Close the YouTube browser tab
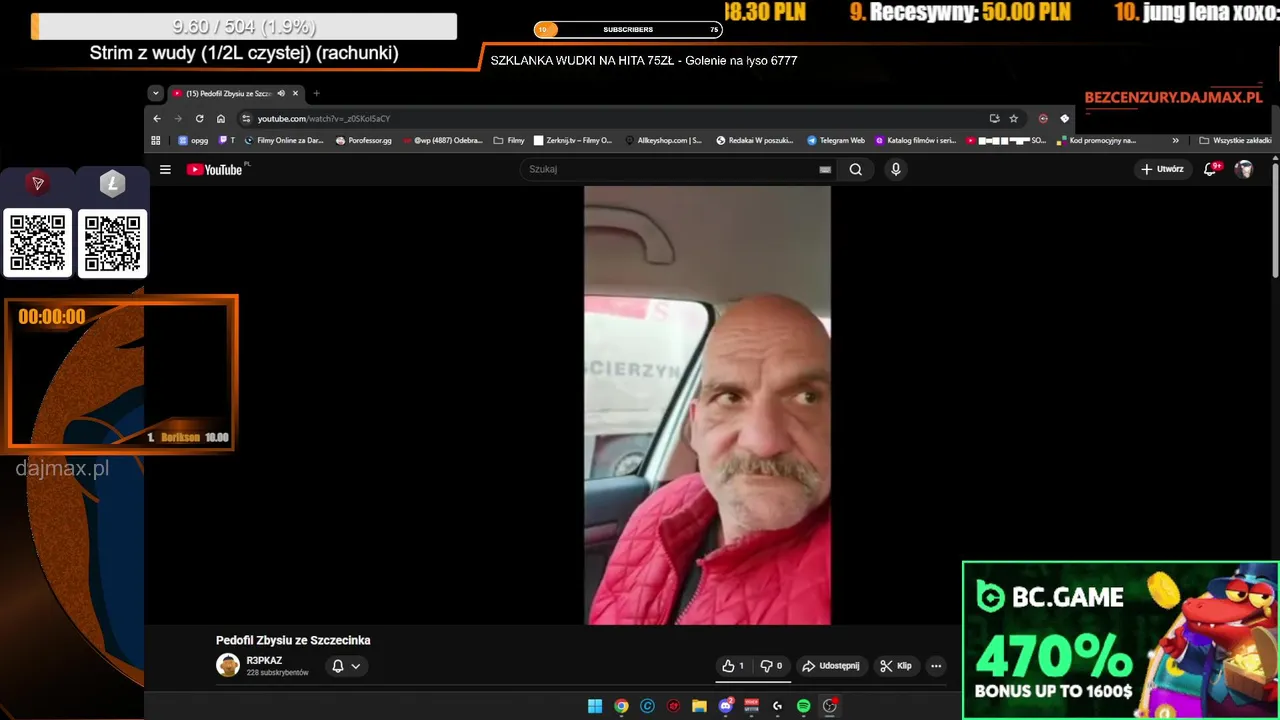Image resolution: width=1280 pixels, height=720 pixels. click(x=295, y=93)
